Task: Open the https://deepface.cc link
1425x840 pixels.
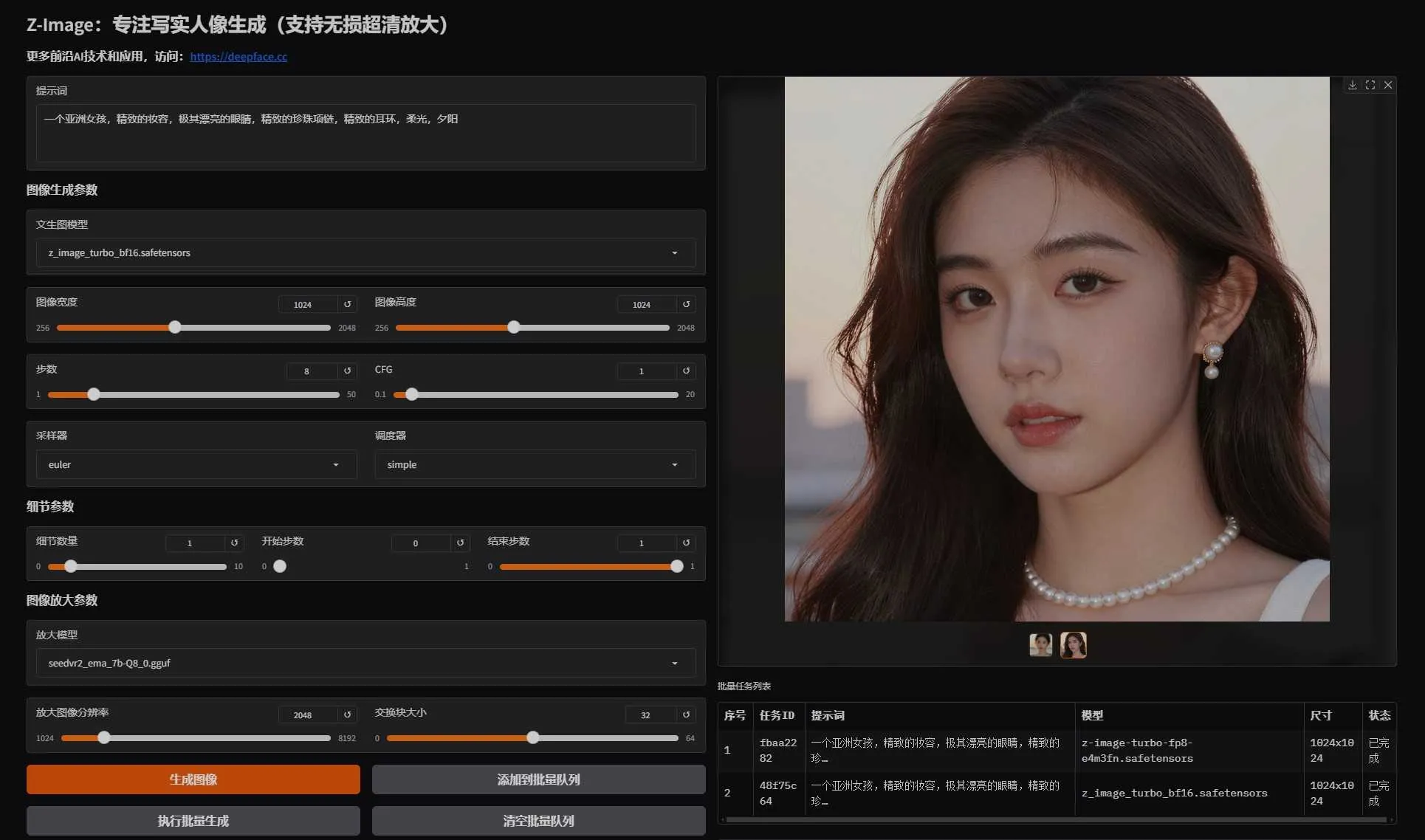Action: click(x=238, y=56)
